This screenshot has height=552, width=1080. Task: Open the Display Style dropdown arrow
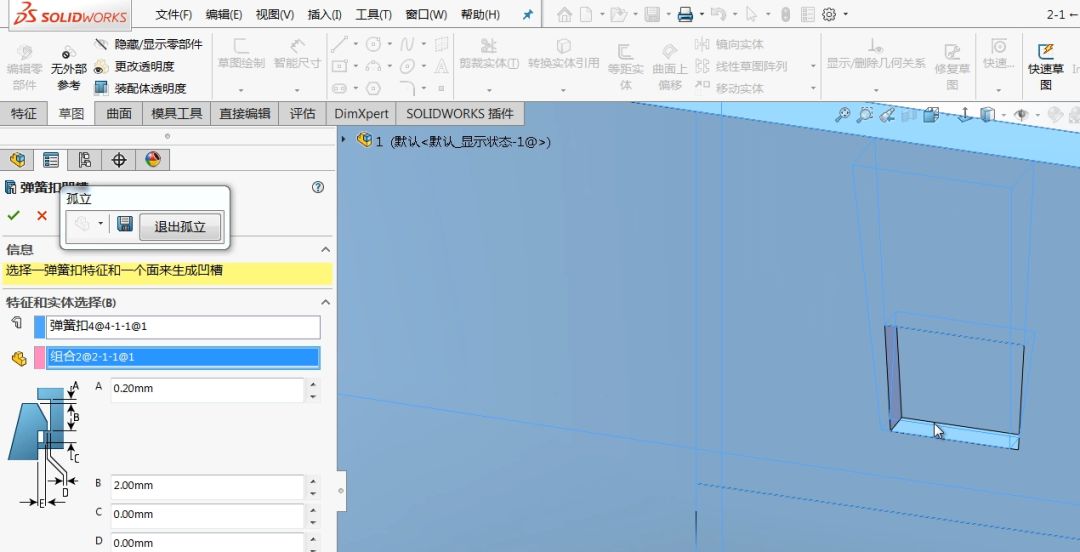point(1003,115)
